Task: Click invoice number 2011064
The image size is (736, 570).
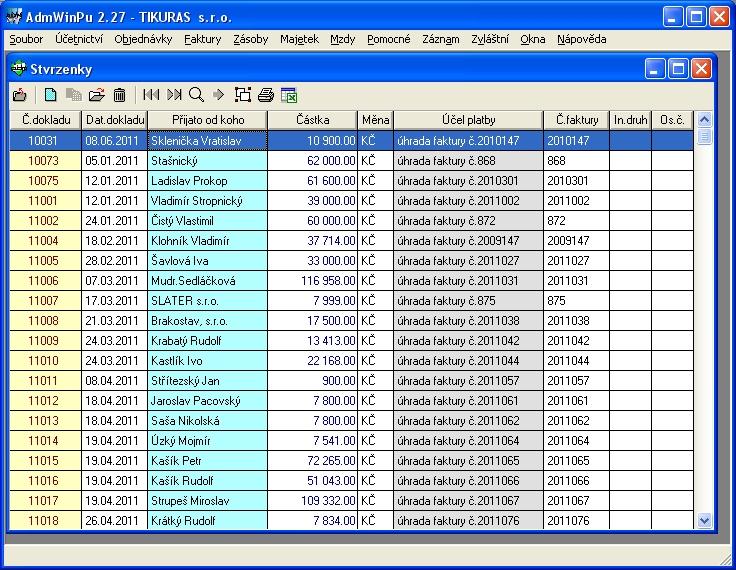Action: (576, 440)
